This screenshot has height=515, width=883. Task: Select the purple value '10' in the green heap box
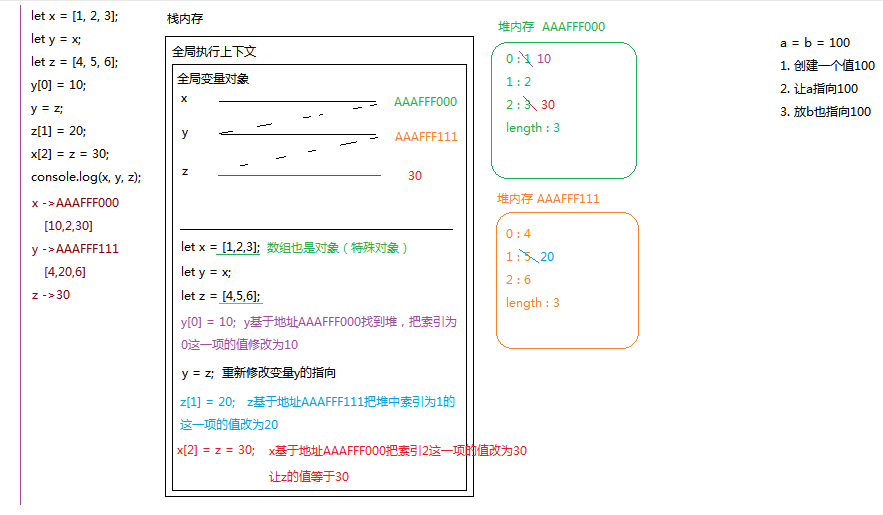pyautogui.click(x=544, y=59)
